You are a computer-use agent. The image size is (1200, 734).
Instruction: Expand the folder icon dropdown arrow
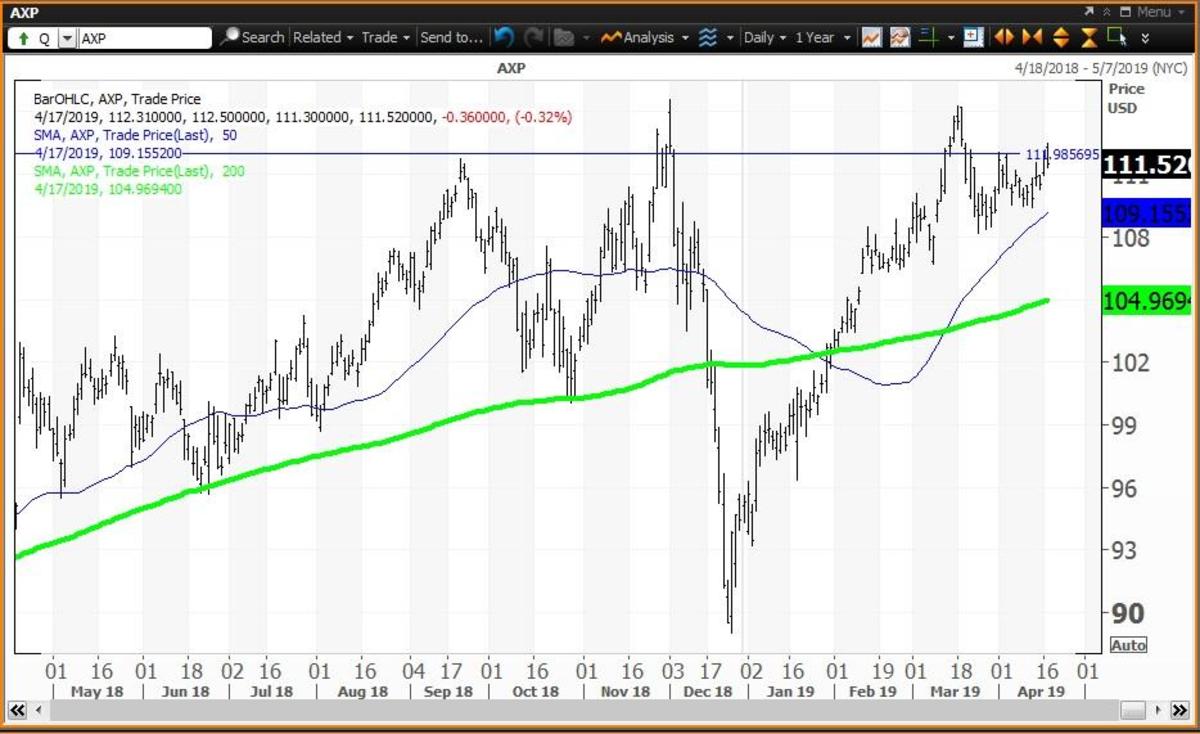point(585,38)
